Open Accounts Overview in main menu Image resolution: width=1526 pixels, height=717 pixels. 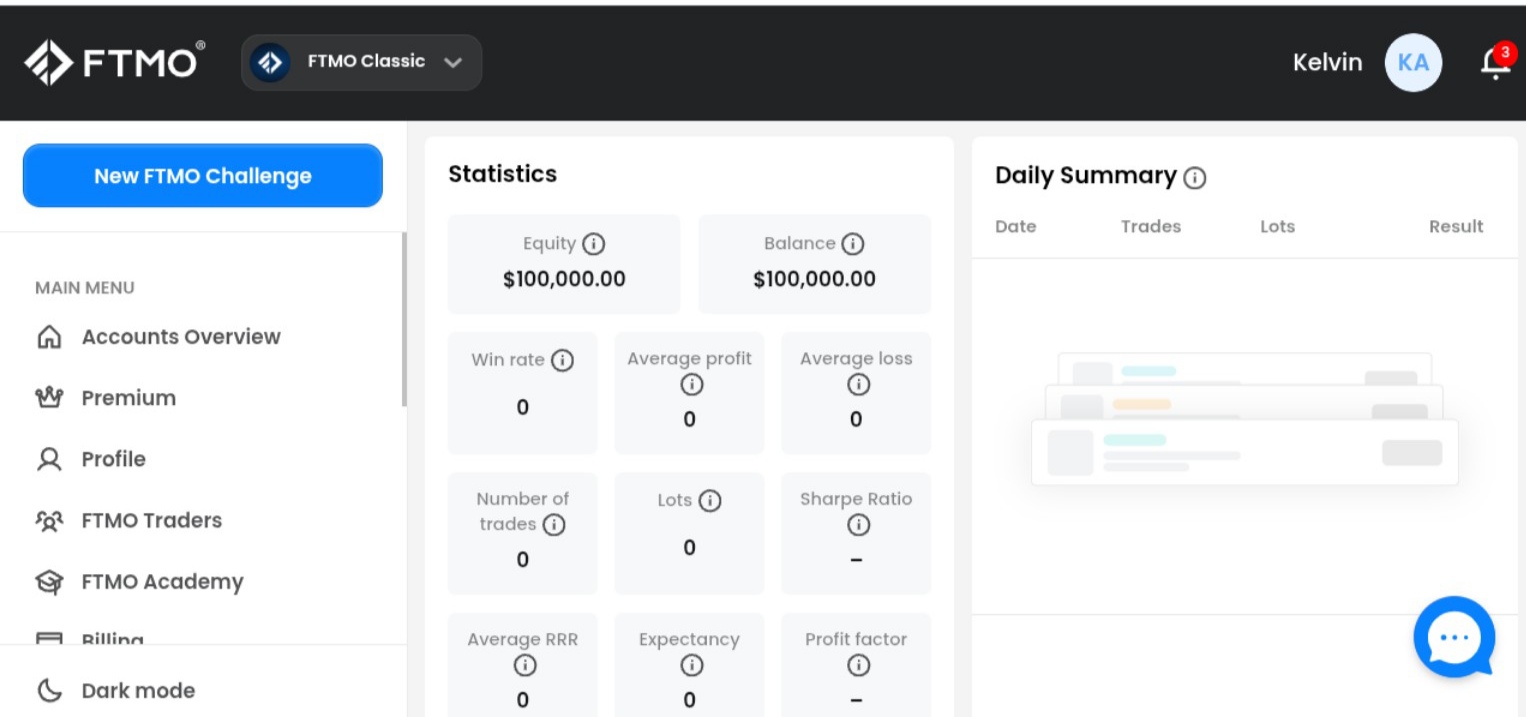click(x=158, y=337)
